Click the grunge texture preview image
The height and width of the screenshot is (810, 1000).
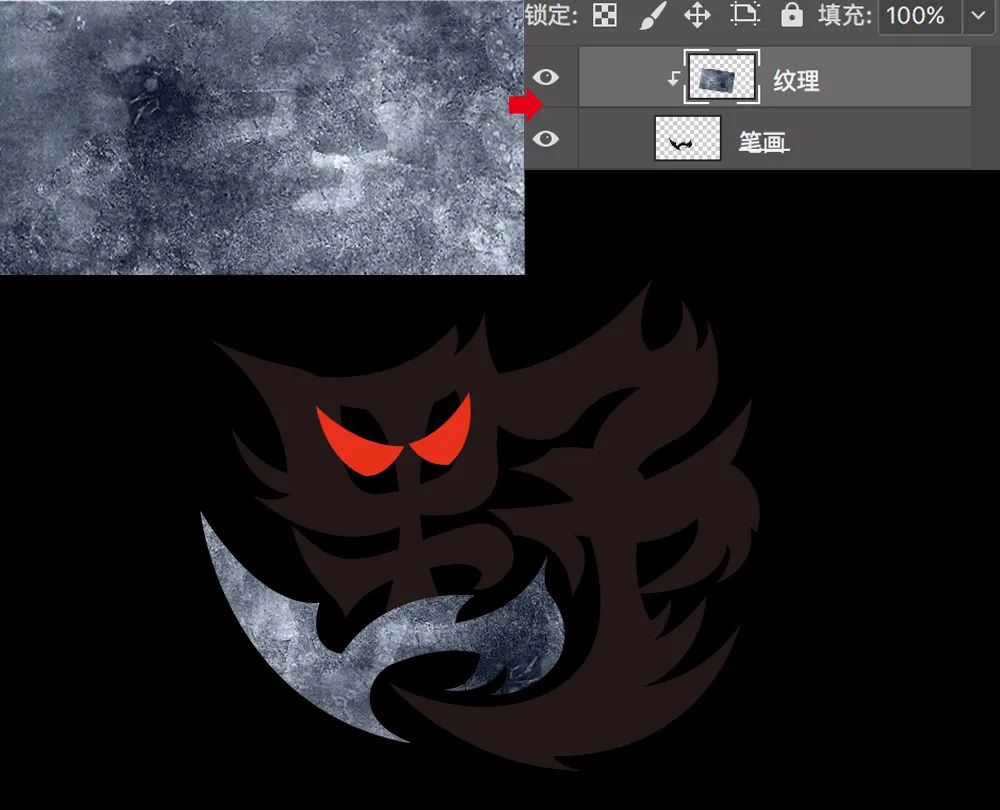pos(262,137)
